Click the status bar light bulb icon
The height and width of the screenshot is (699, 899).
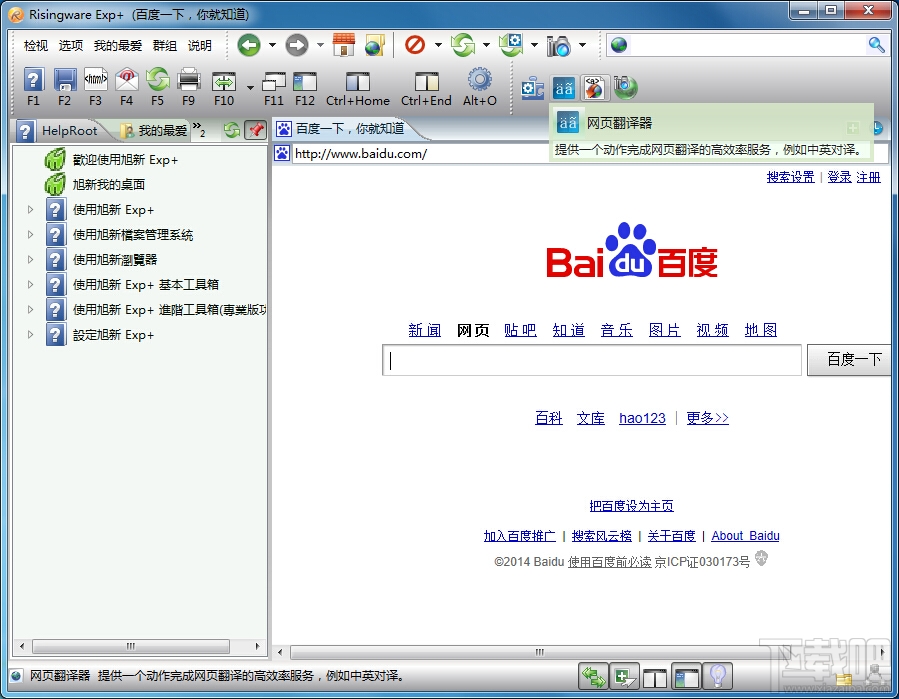pyautogui.click(x=718, y=676)
